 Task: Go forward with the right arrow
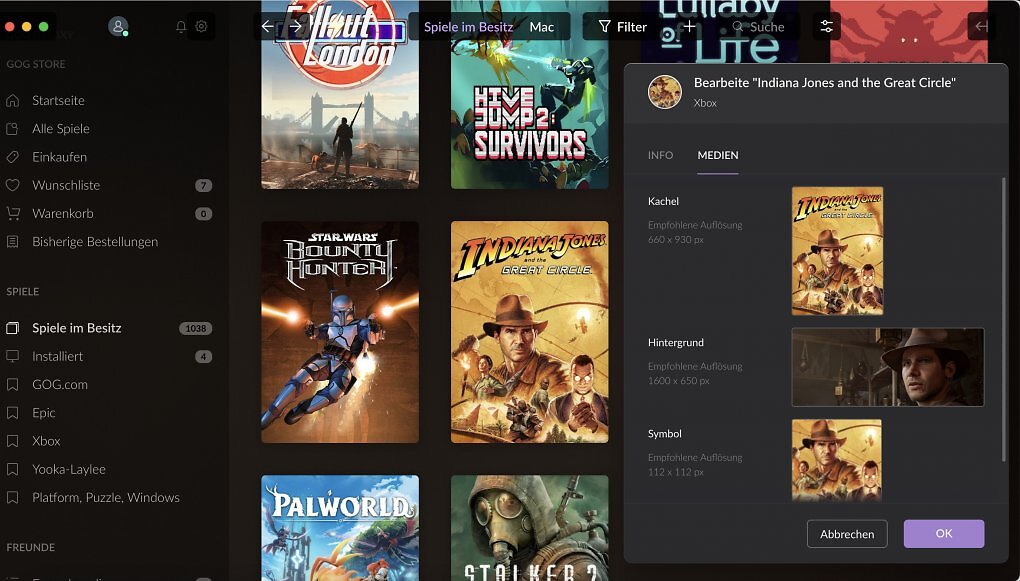(295, 27)
